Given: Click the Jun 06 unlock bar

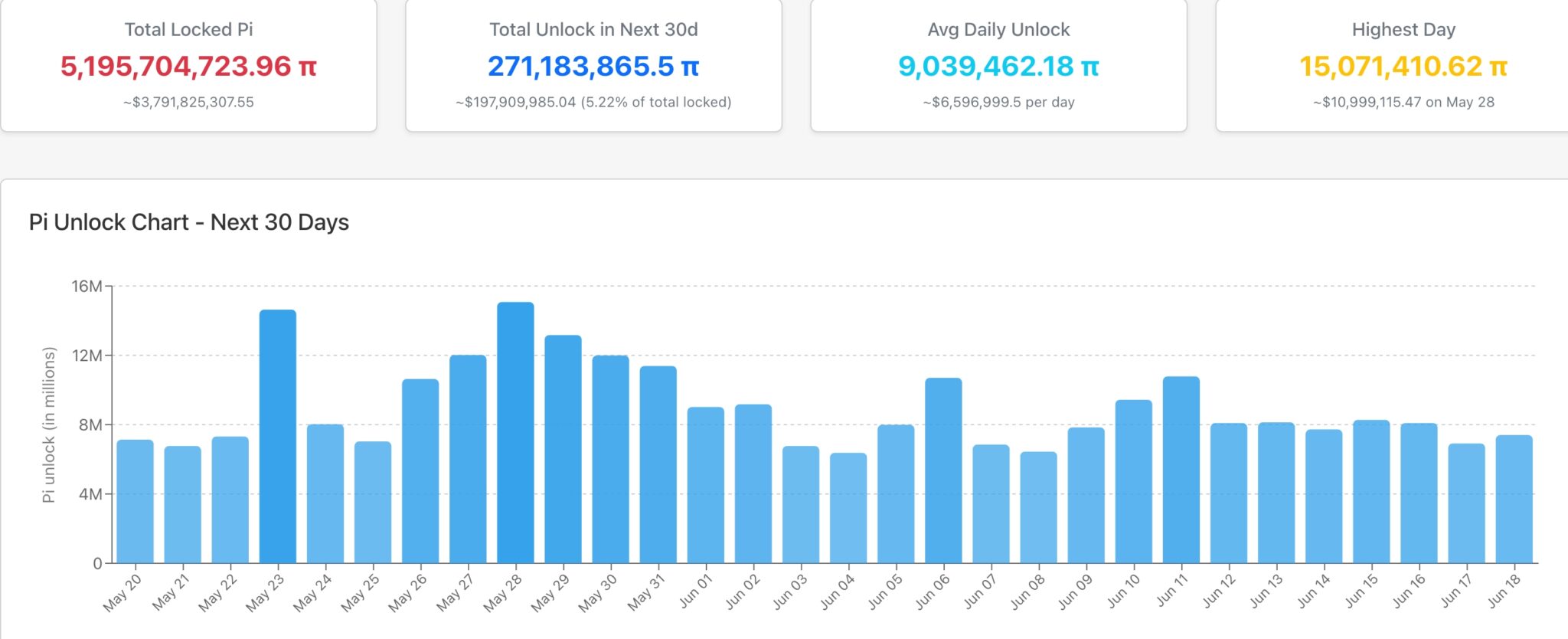Looking at the screenshot, I should (x=943, y=470).
